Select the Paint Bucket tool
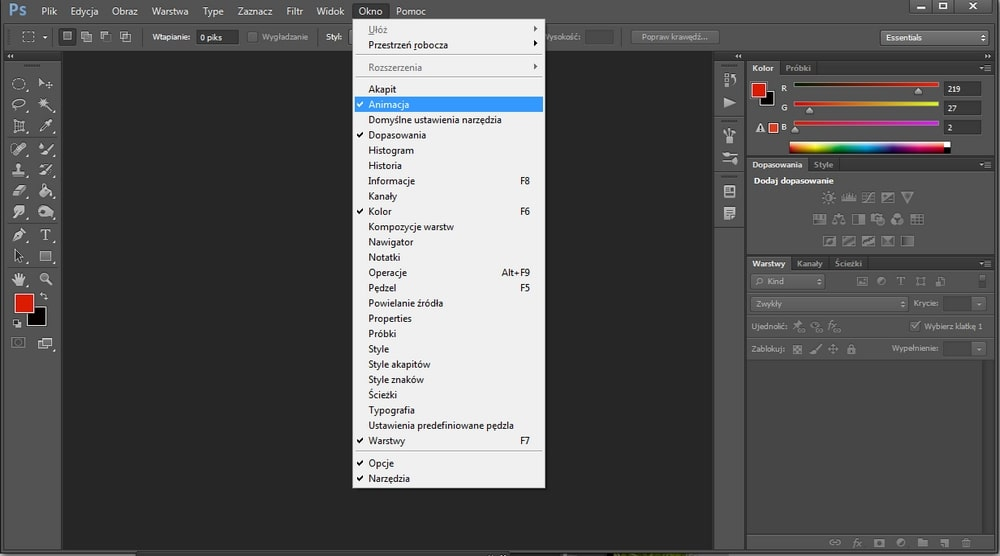The image size is (1000, 556). point(45,191)
